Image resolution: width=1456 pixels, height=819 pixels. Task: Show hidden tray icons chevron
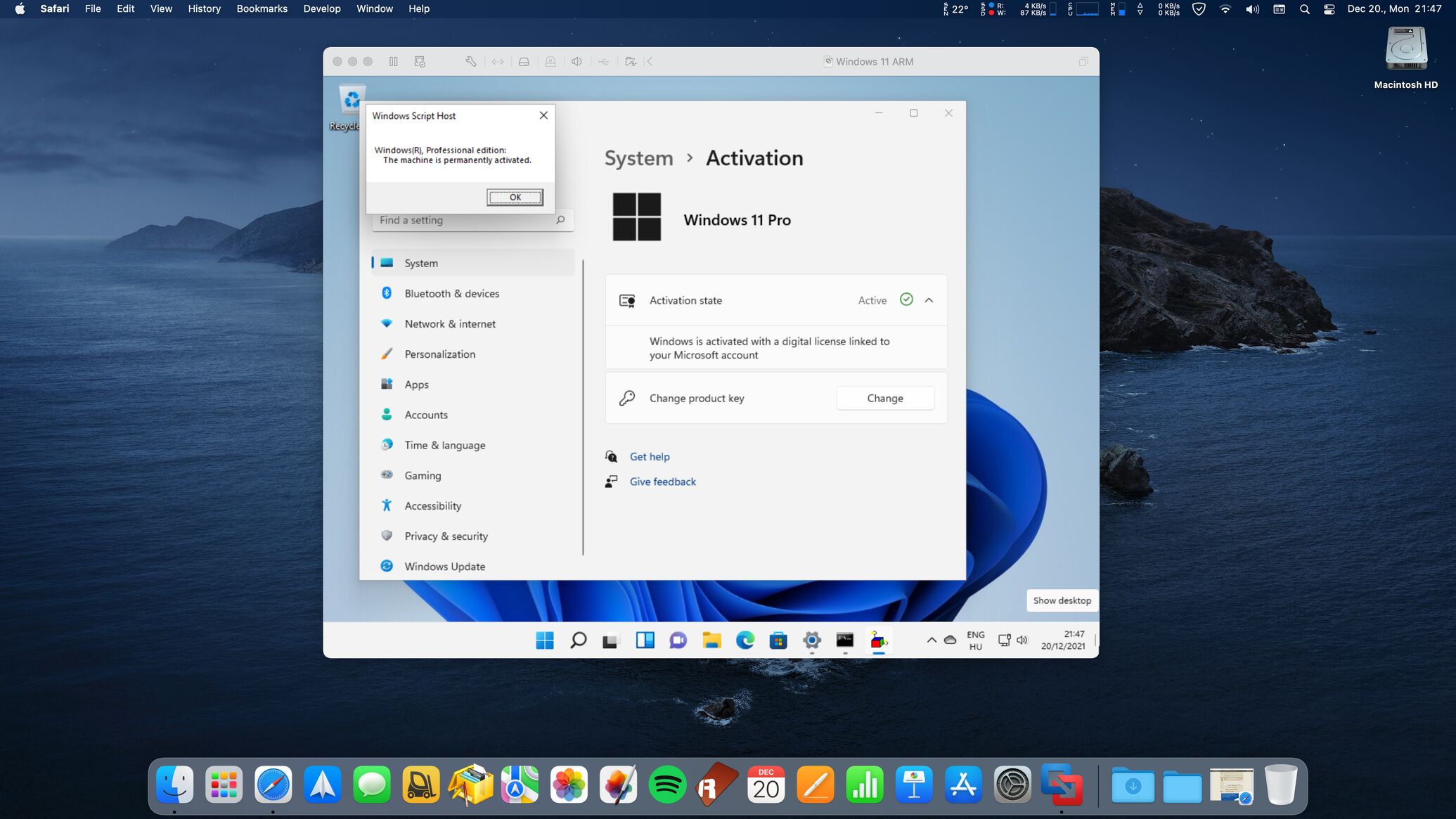coord(931,640)
